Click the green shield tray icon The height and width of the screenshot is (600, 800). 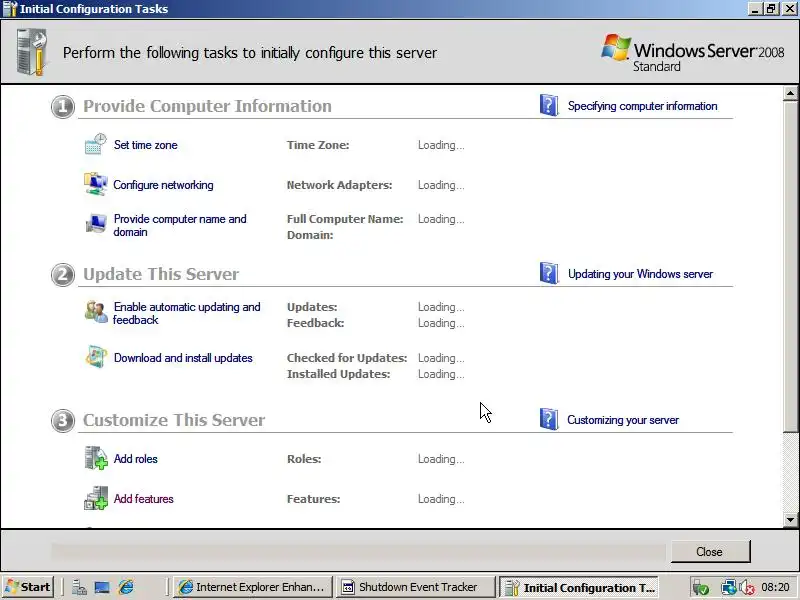coord(700,588)
